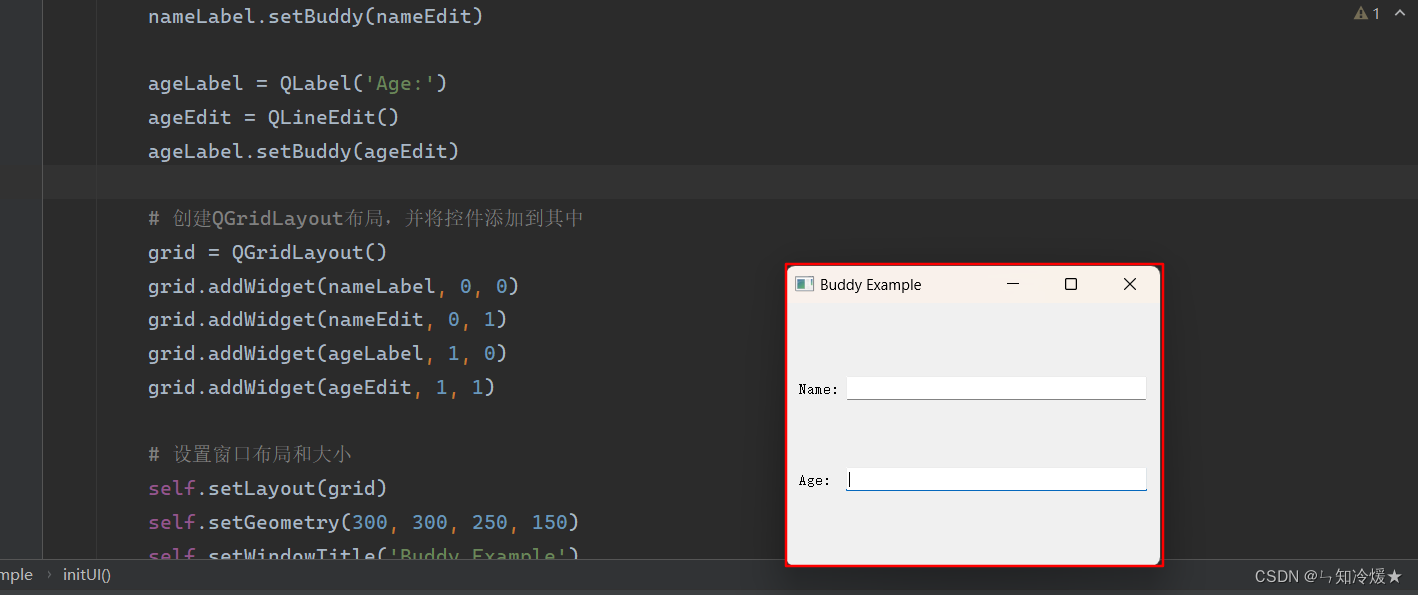This screenshot has width=1418, height=595.
Task: Select the partially visible class breadcrumb
Action: click(16, 575)
